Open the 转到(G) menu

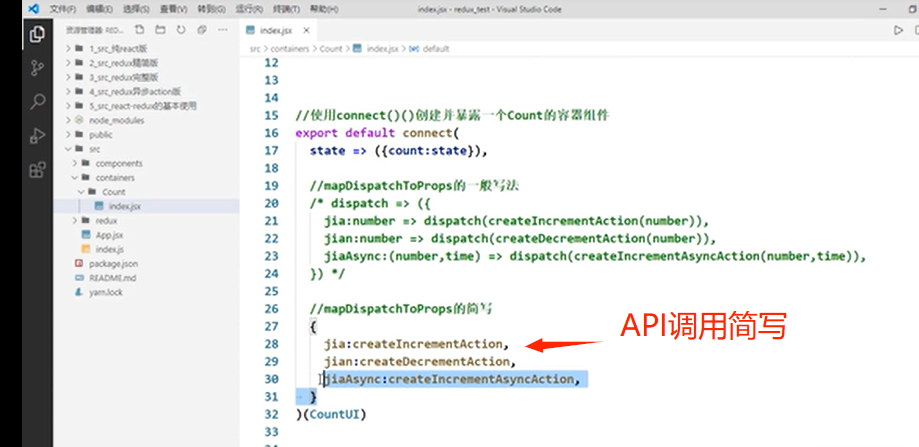(212, 9)
